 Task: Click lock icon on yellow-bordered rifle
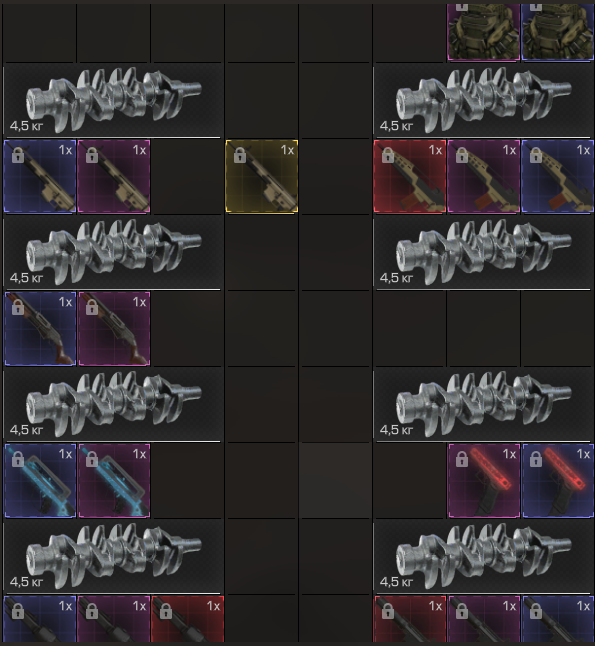coord(240,156)
